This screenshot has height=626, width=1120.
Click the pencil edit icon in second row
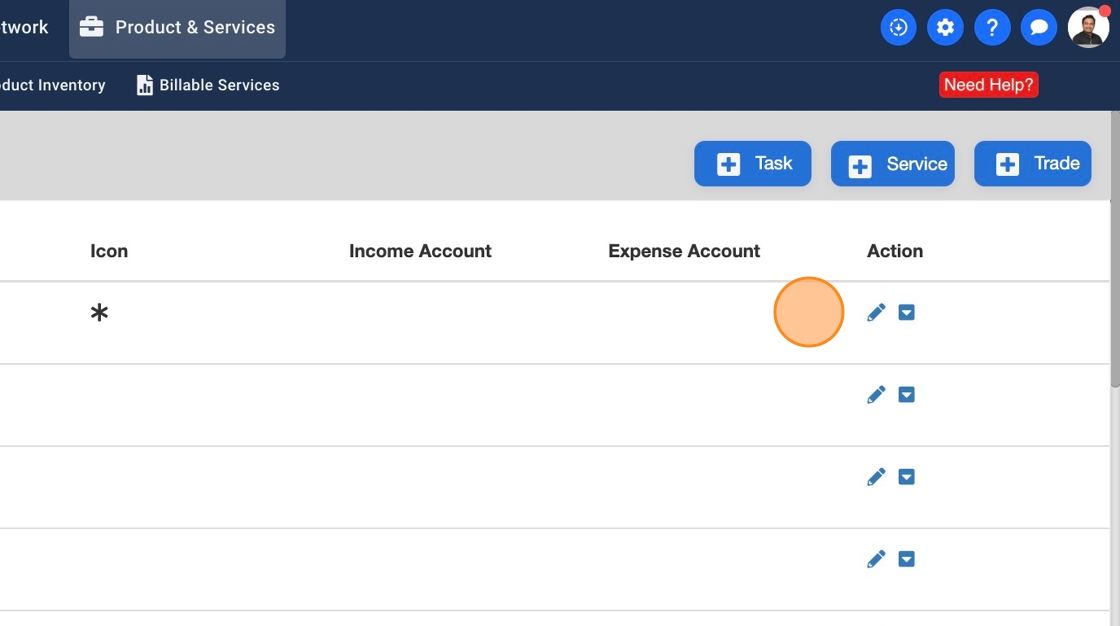click(876, 395)
